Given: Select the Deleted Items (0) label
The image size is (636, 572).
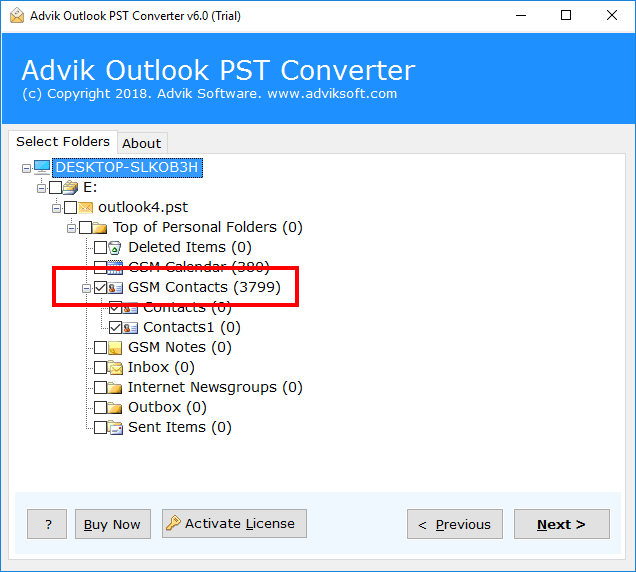Looking at the screenshot, I should pyautogui.click(x=190, y=247).
